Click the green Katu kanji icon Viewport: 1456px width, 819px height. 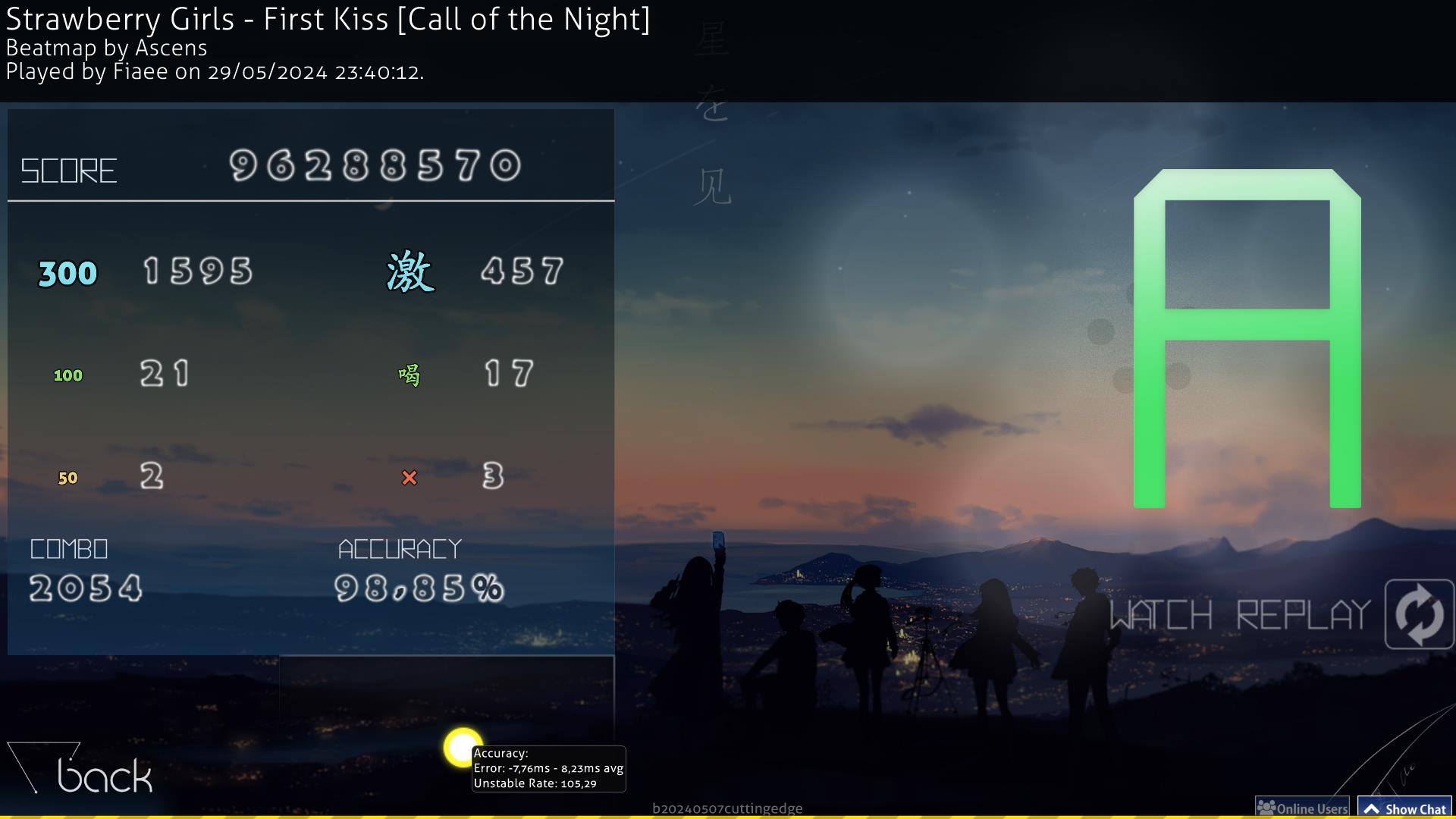pyautogui.click(x=409, y=375)
